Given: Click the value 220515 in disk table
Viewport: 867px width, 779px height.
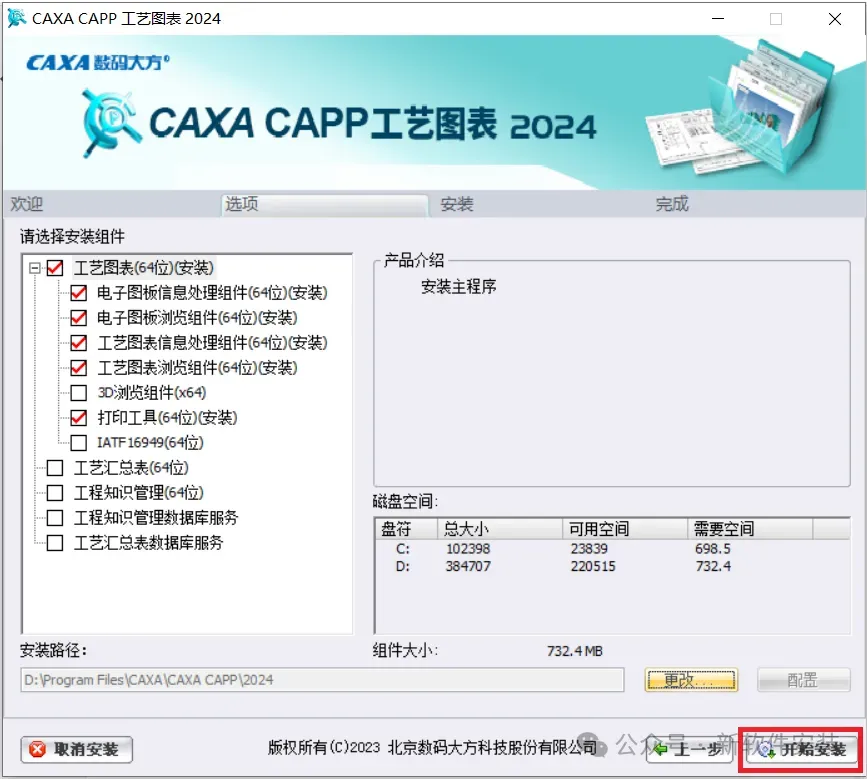Looking at the screenshot, I should point(593,566).
